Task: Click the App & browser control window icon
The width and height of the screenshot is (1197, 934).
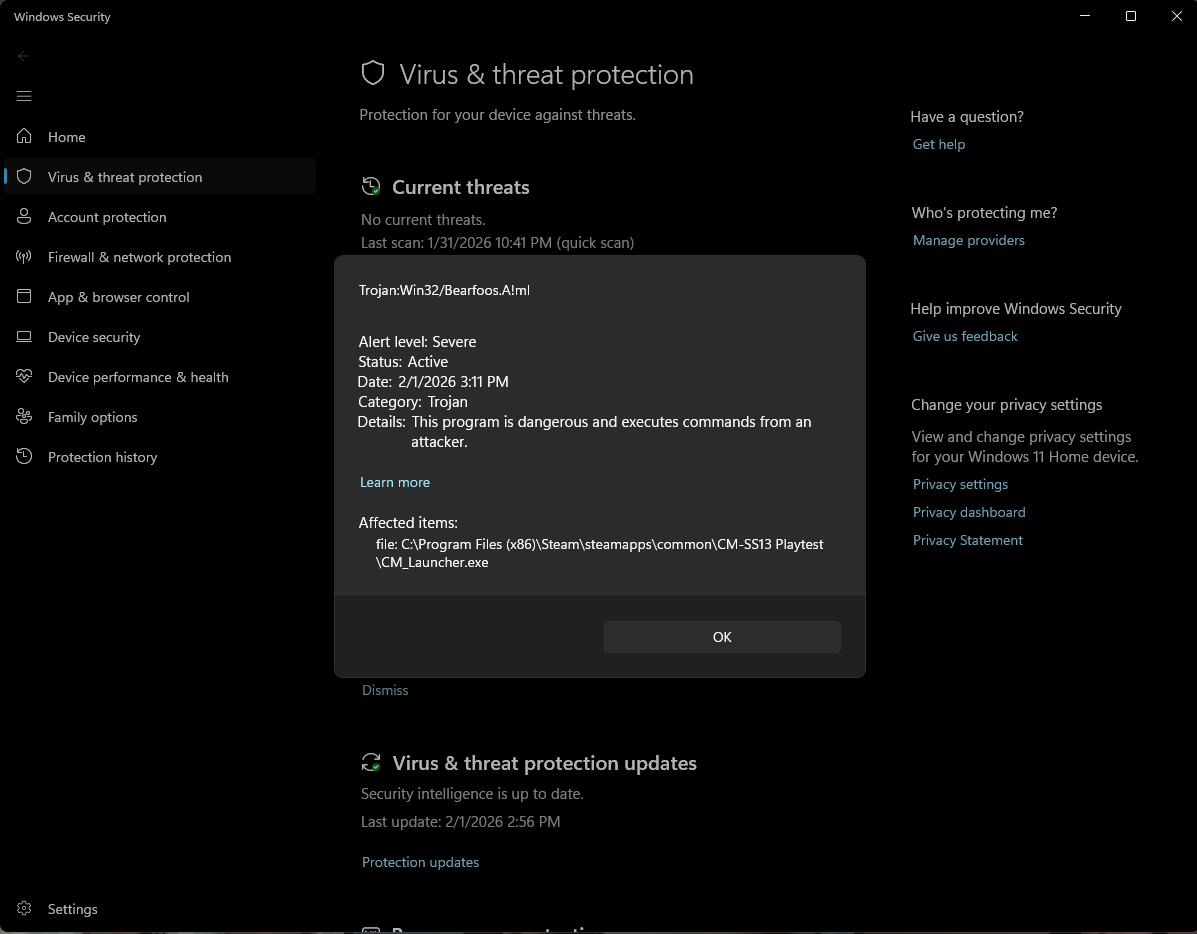Action: tap(25, 297)
